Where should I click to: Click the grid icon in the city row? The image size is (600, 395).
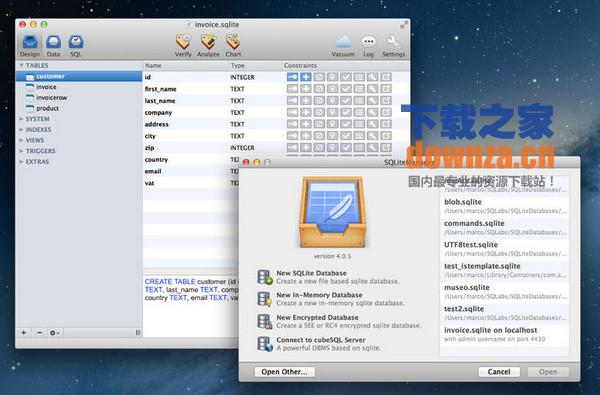359,136
